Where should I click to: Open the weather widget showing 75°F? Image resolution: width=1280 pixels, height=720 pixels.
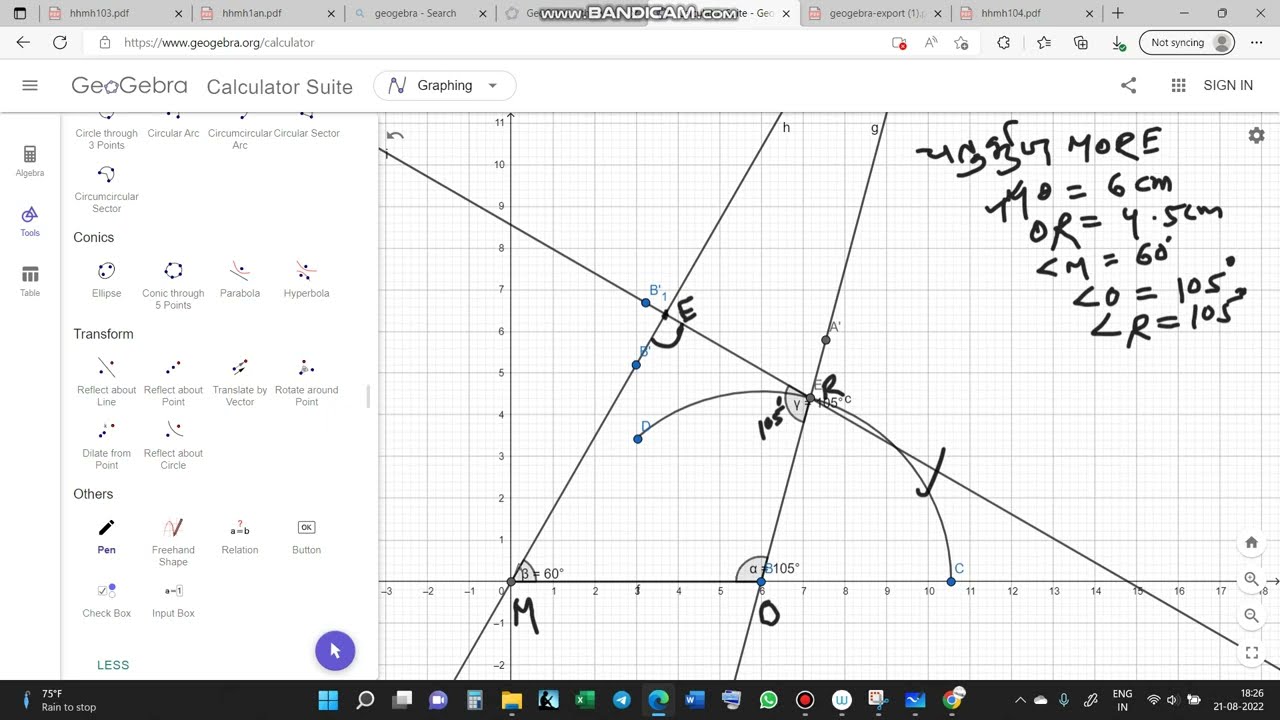click(58, 700)
